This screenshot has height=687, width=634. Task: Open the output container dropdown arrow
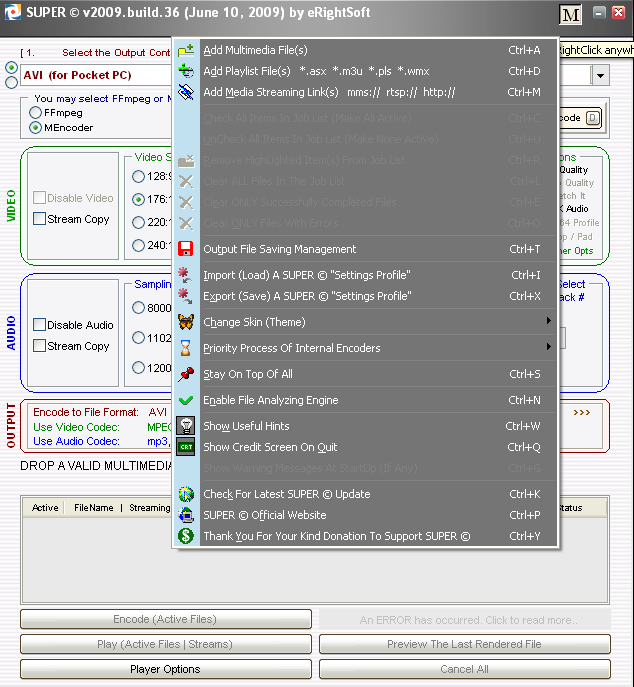click(600, 76)
